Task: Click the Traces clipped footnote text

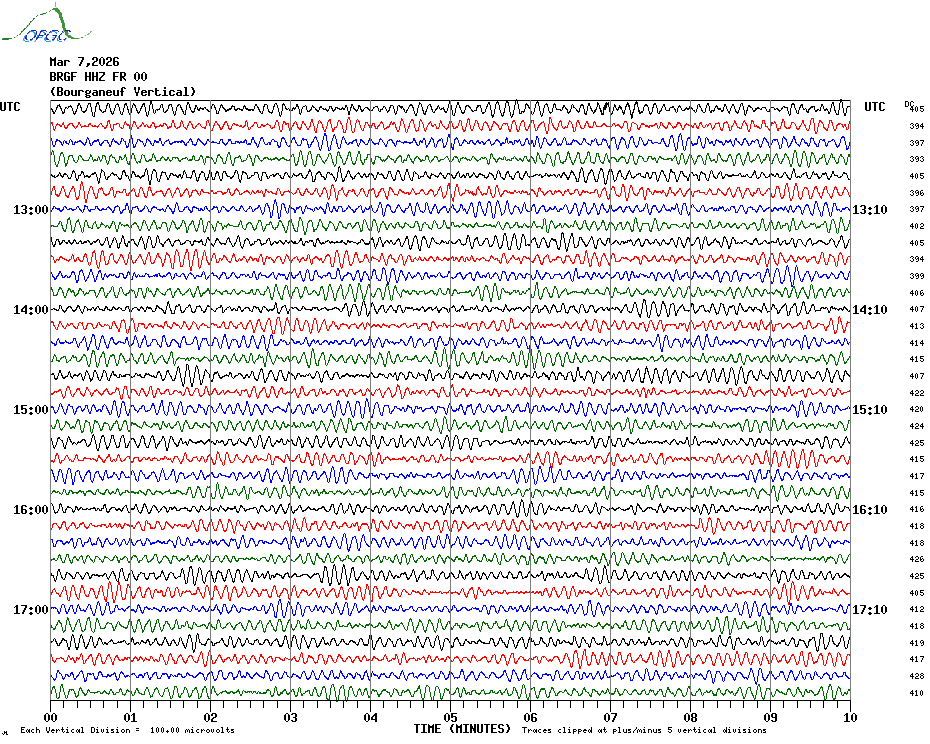Action: (x=644, y=730)
